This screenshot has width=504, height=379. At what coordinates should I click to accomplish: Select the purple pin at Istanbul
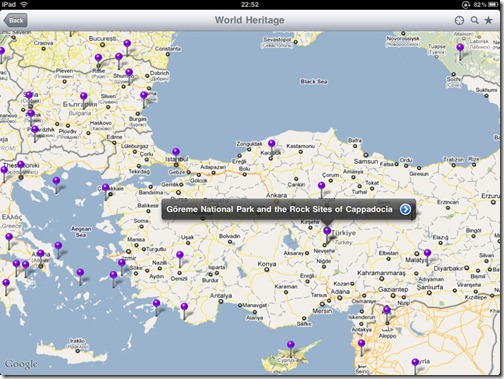click(x=176, y=156)
